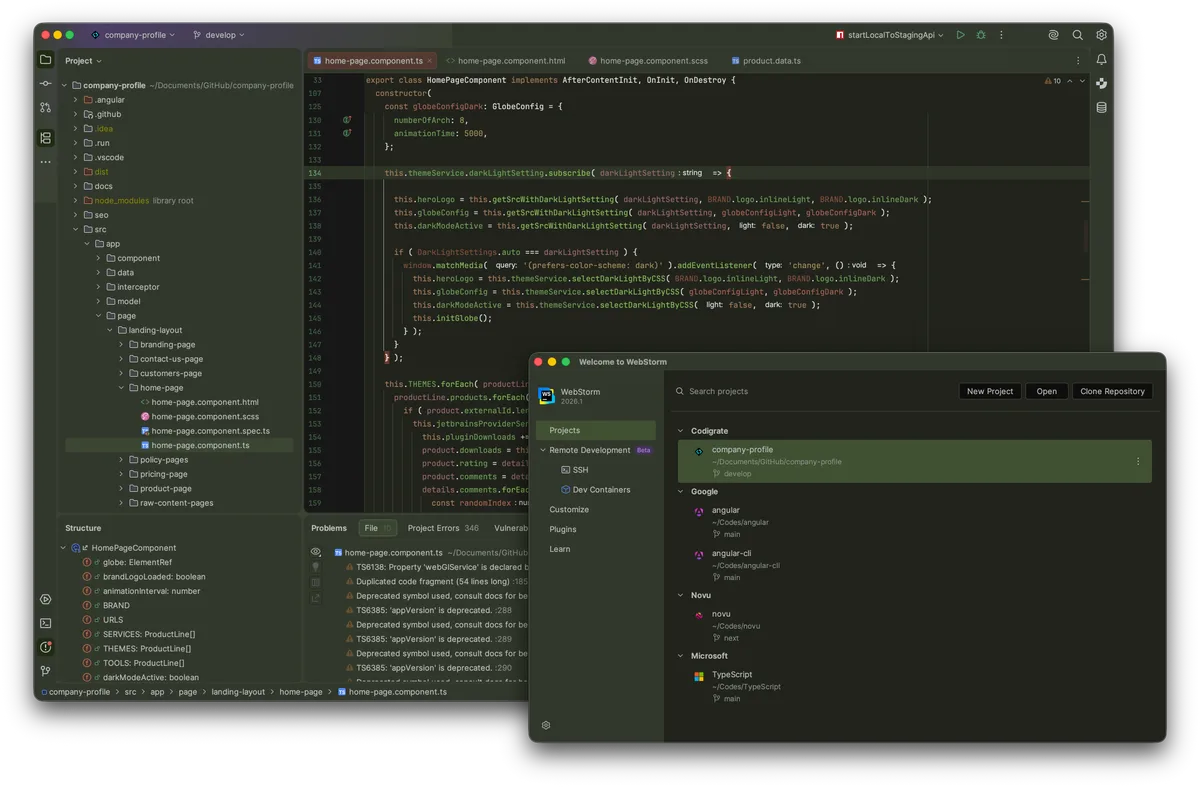This screenshot has width=1200, height=787.
Task: Open the Project tool window folder icon
Action: pos(45,60)
